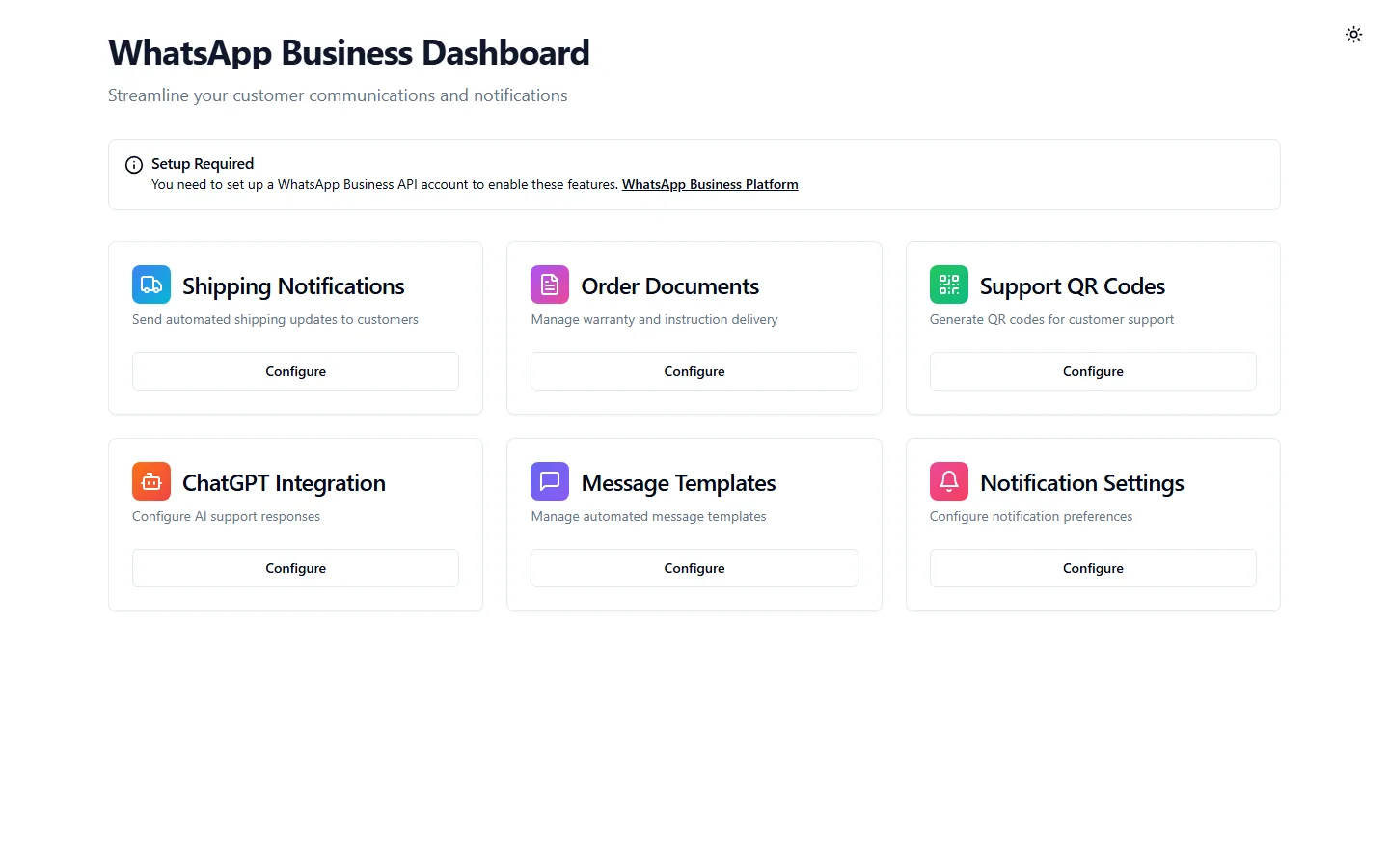Configure Message Templates
The width and height of the screenshot is (1389, 868).
(x=694, y=568)
